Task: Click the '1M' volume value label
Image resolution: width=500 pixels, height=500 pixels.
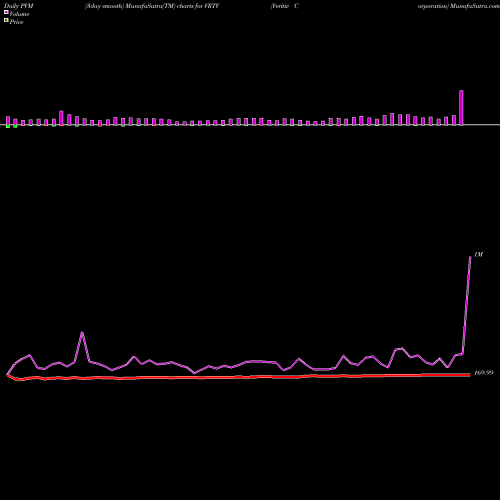Action: pyautogui.click(x=478, y=255)
